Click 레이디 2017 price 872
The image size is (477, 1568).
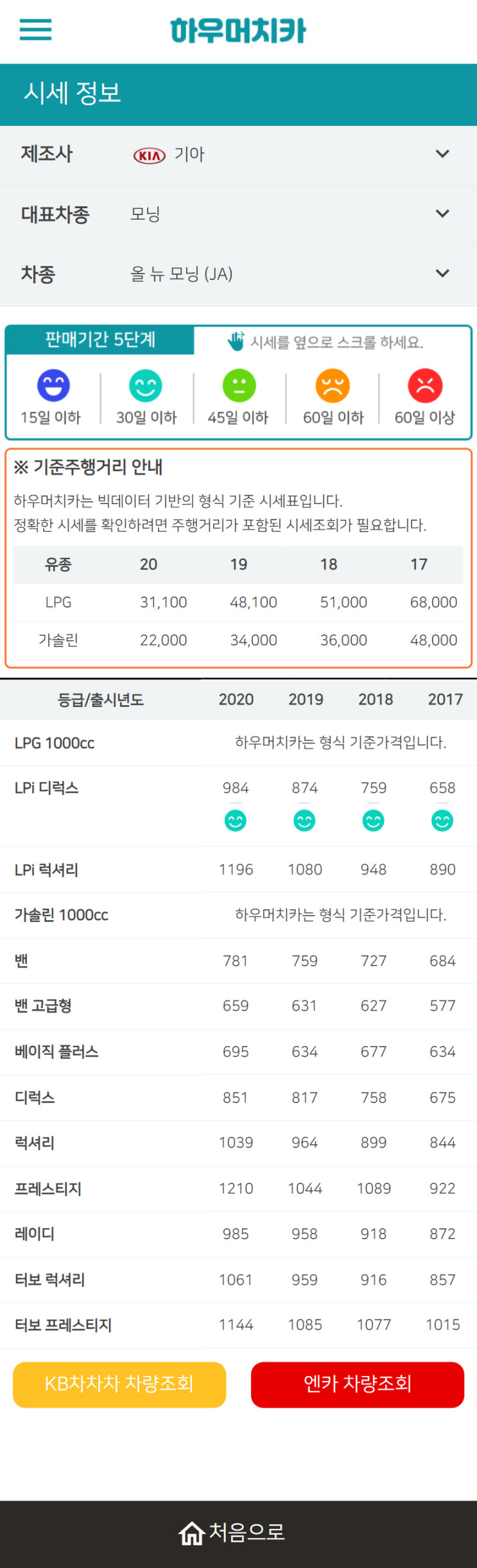(443, 1233)
